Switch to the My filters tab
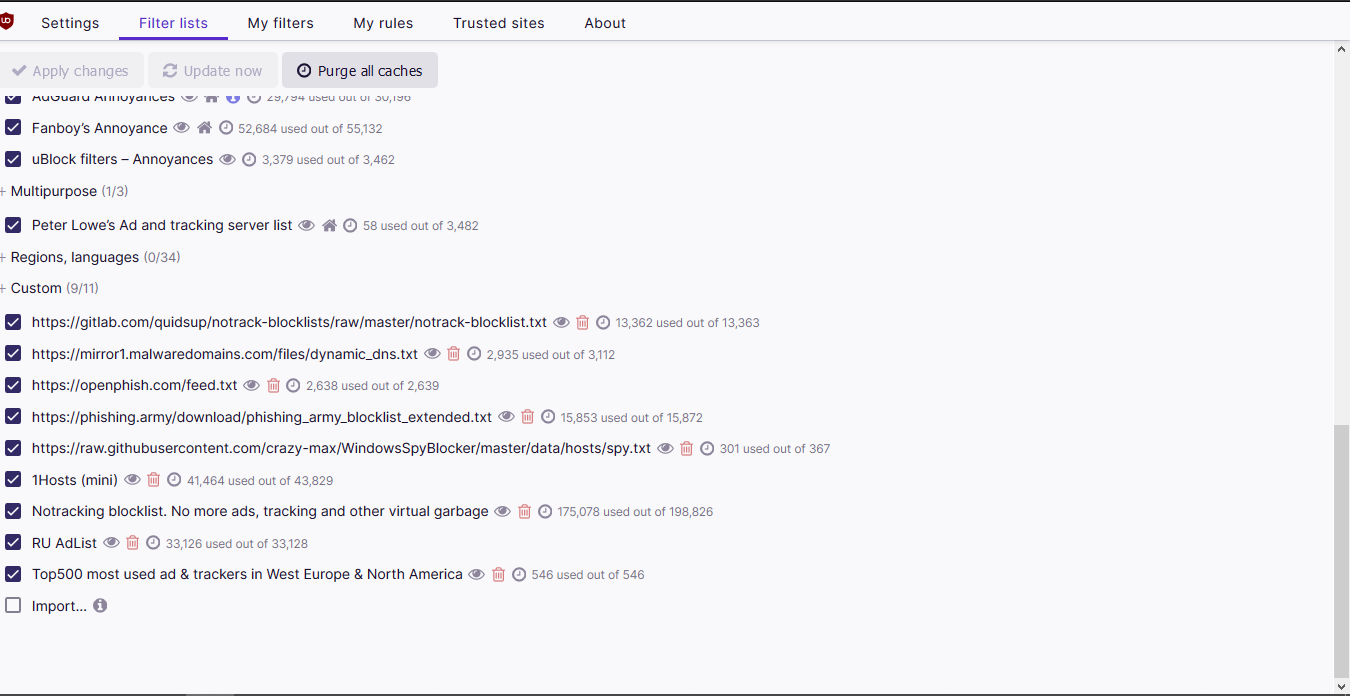 pyautogui.click(x=280, y=23)
